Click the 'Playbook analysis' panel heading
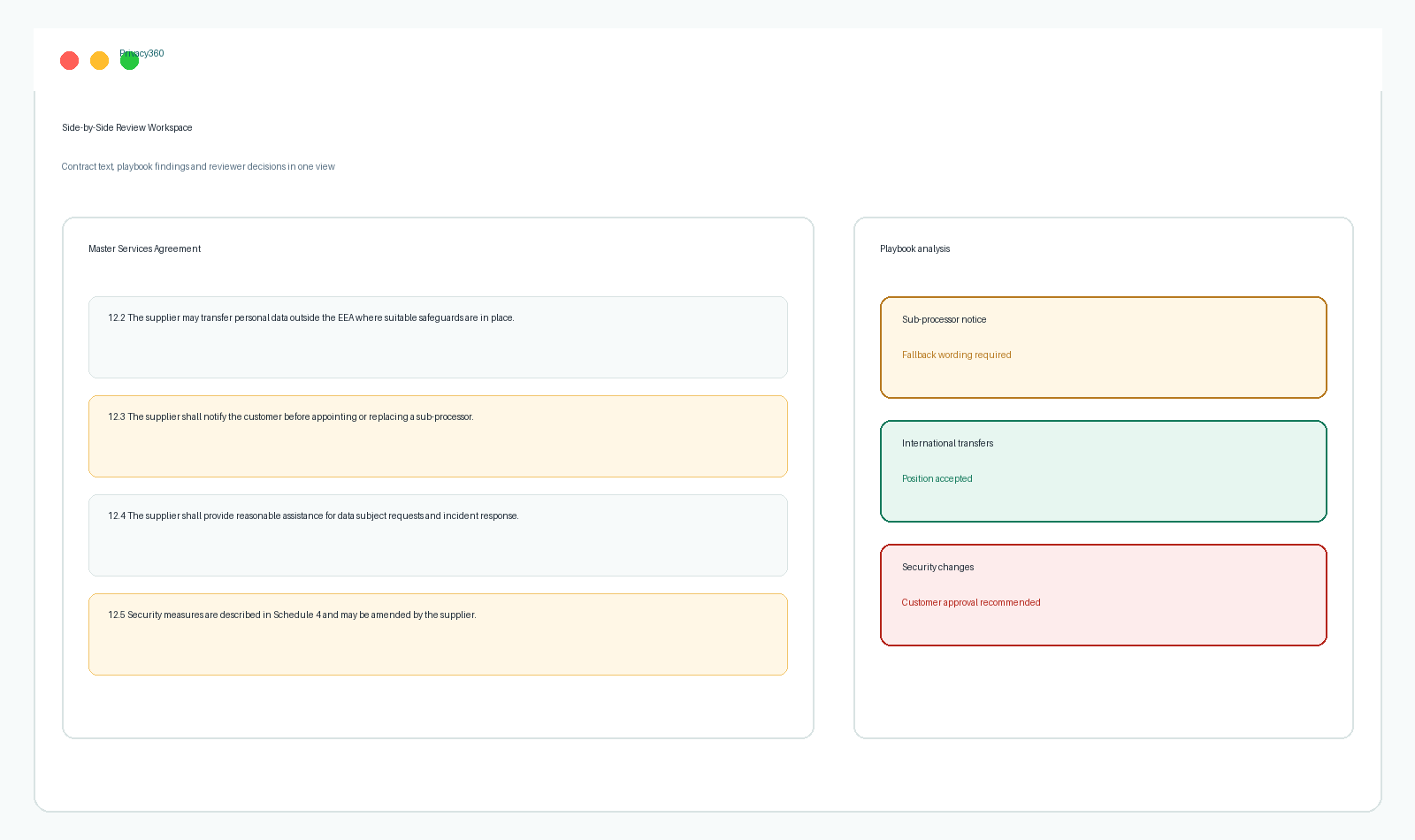The image size is (1415, 840). 914,248
